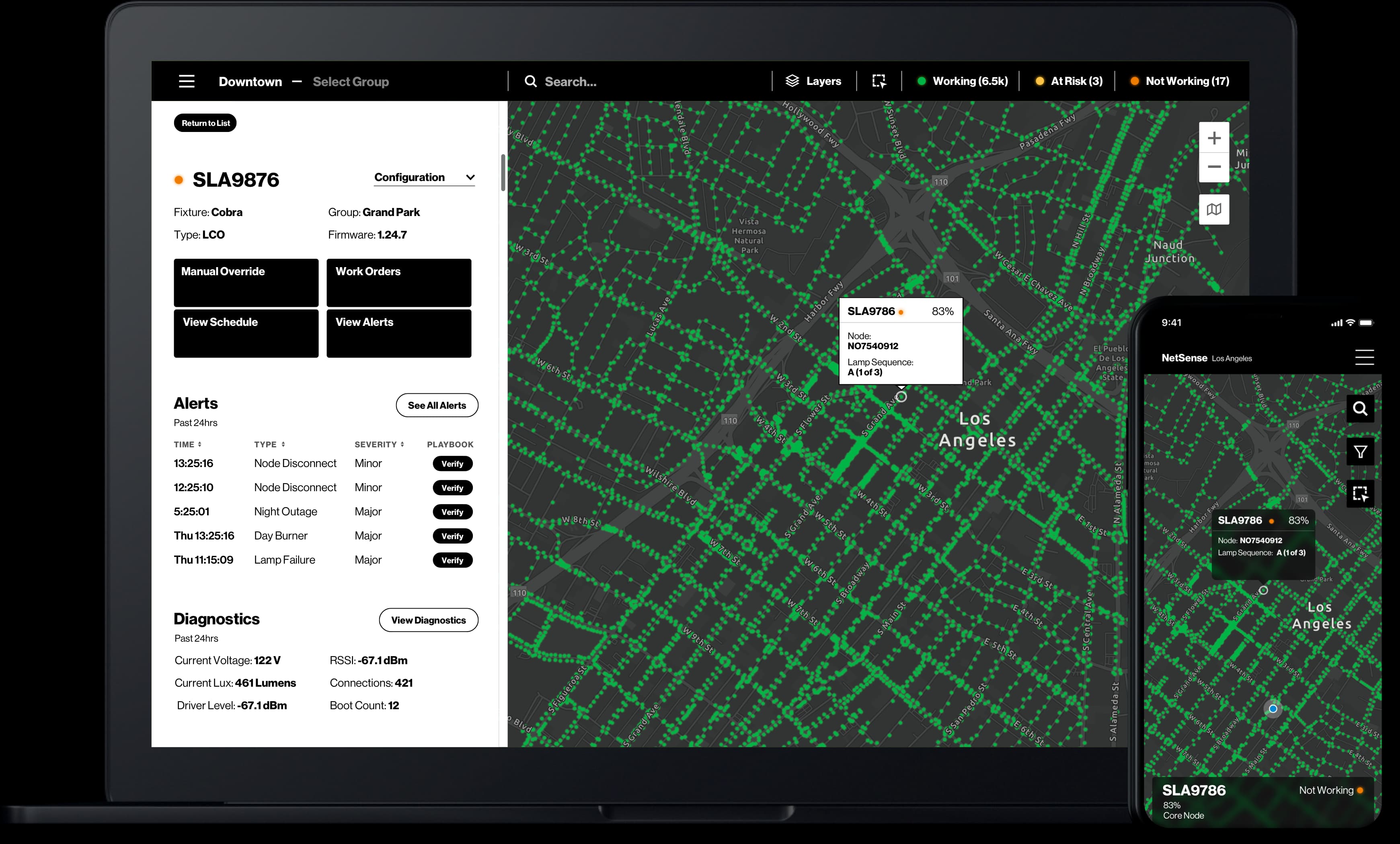Click the See All Alerts button

pyautogui.click(x=437, y=405)
